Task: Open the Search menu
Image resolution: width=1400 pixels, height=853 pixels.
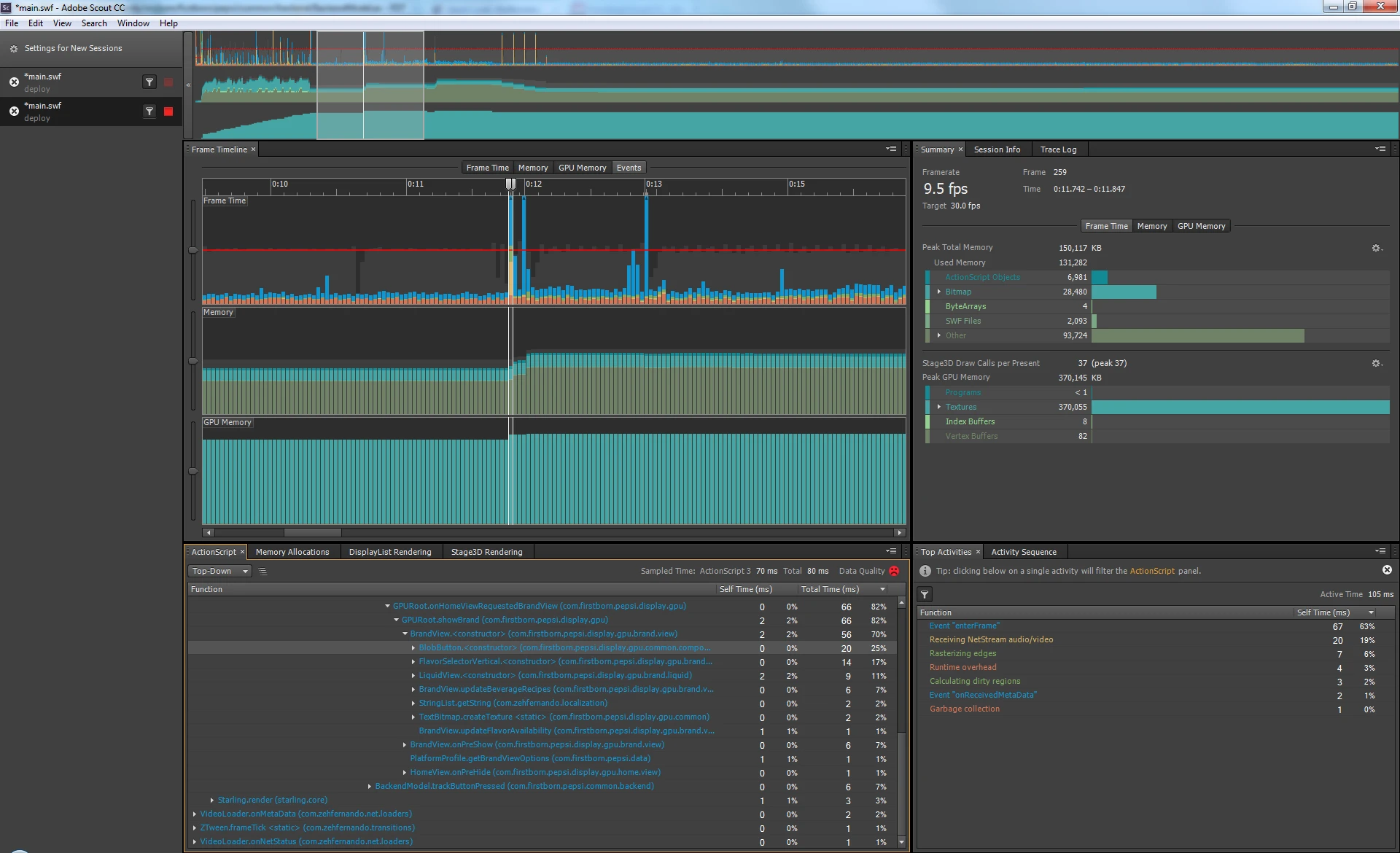Action: (x=94, y=23)
